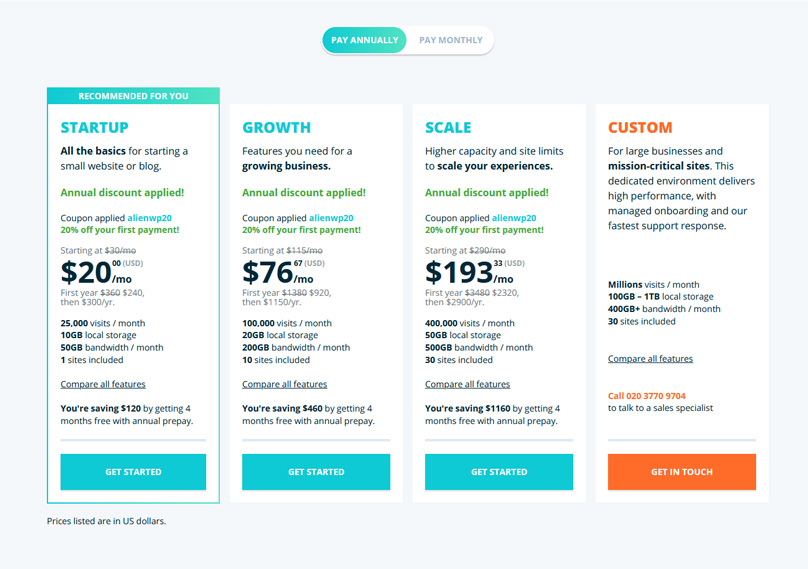Click Get Started on the Scale plan
The image size is (808, 569).
499,472
